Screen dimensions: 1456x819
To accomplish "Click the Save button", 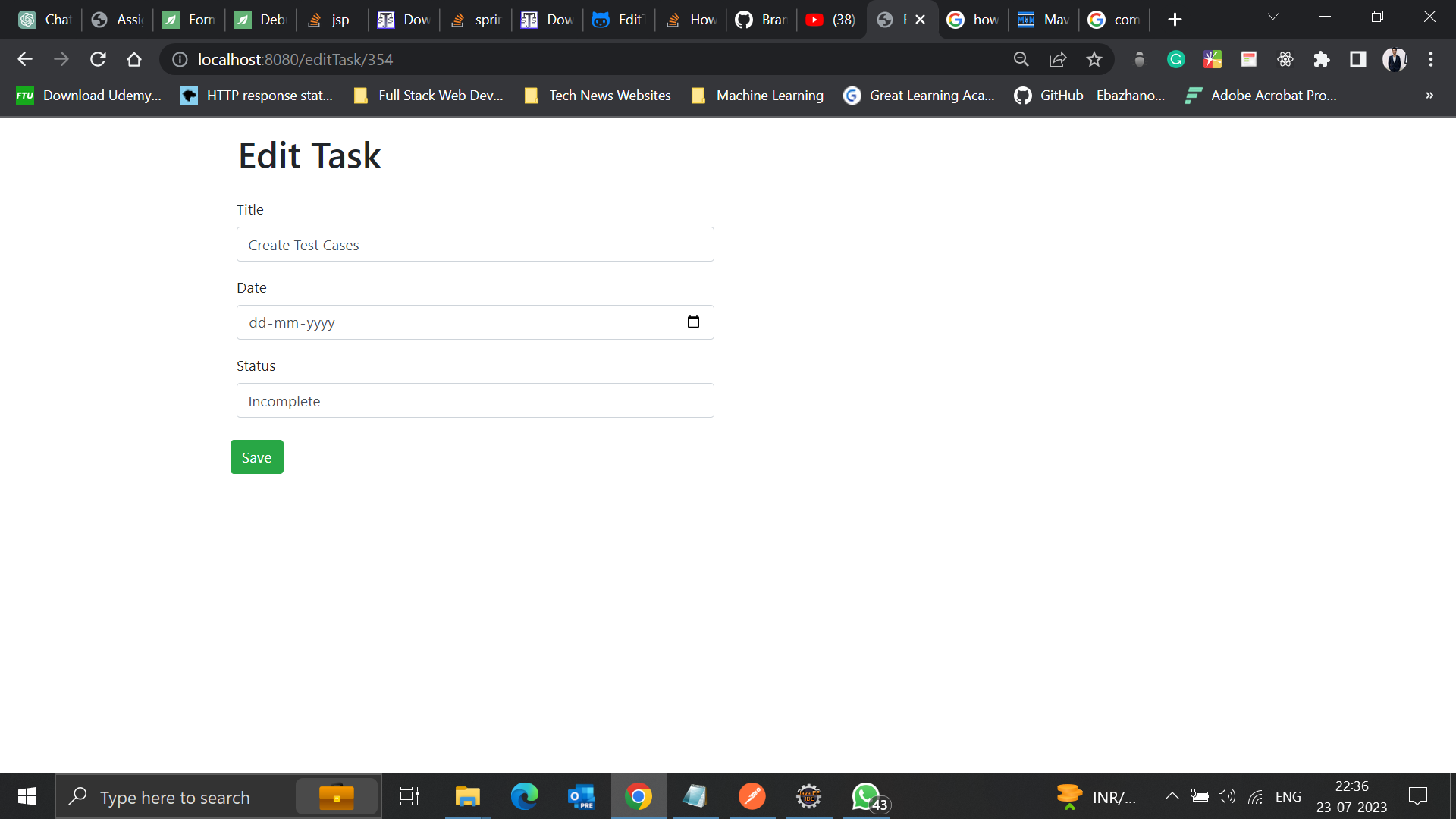I will [x=256, y=457].
